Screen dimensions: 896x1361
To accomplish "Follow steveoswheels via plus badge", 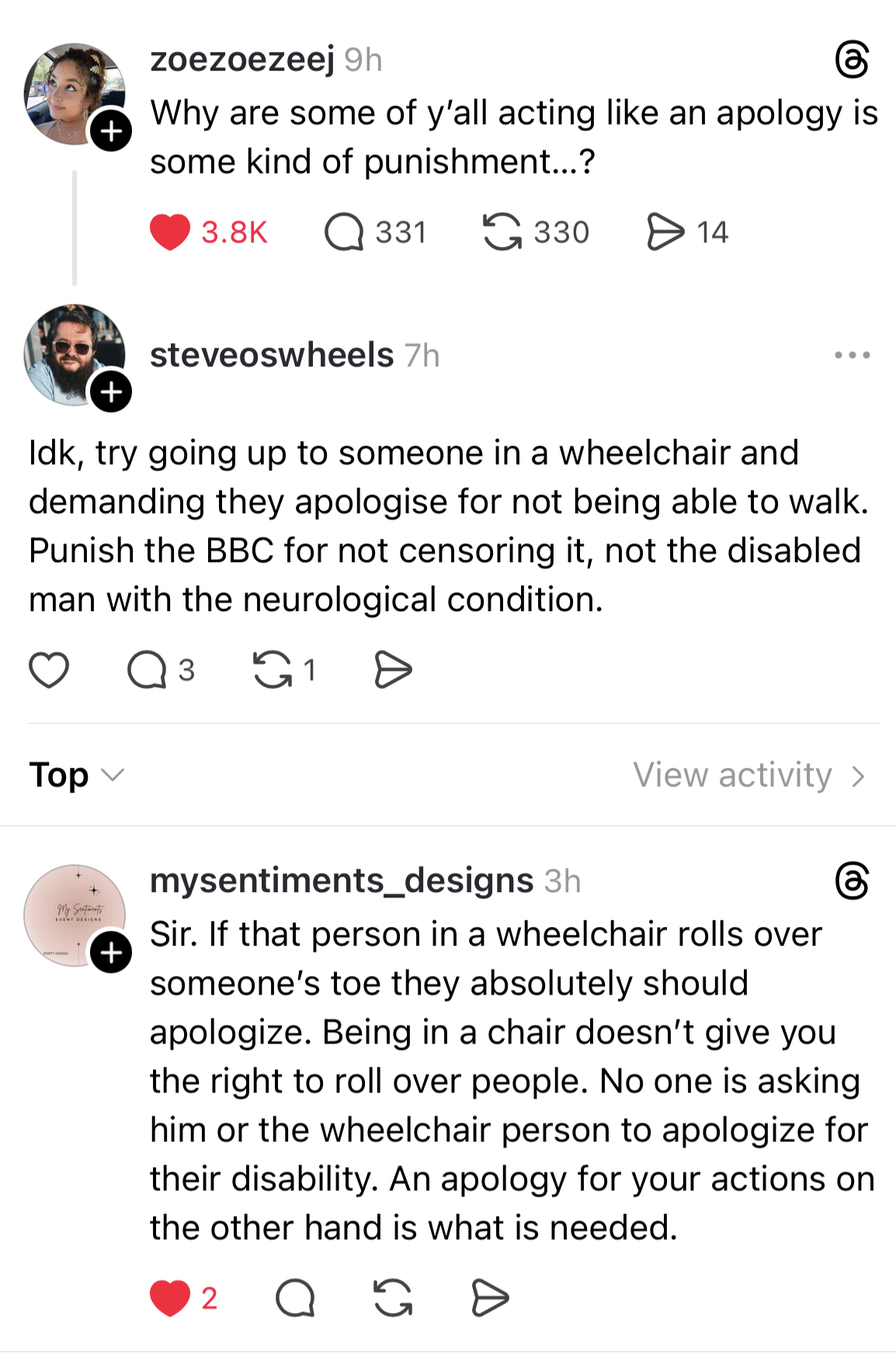I will [111, 391].
